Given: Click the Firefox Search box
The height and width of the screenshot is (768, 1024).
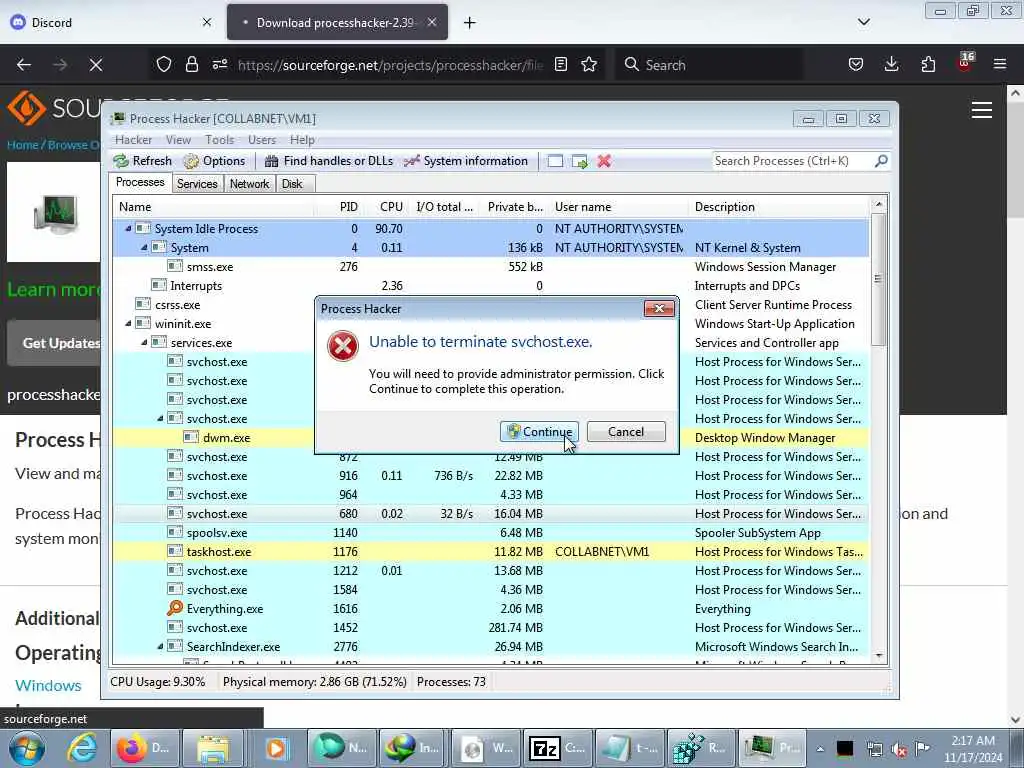Looking at the screenshot, I should click(709, 65).
